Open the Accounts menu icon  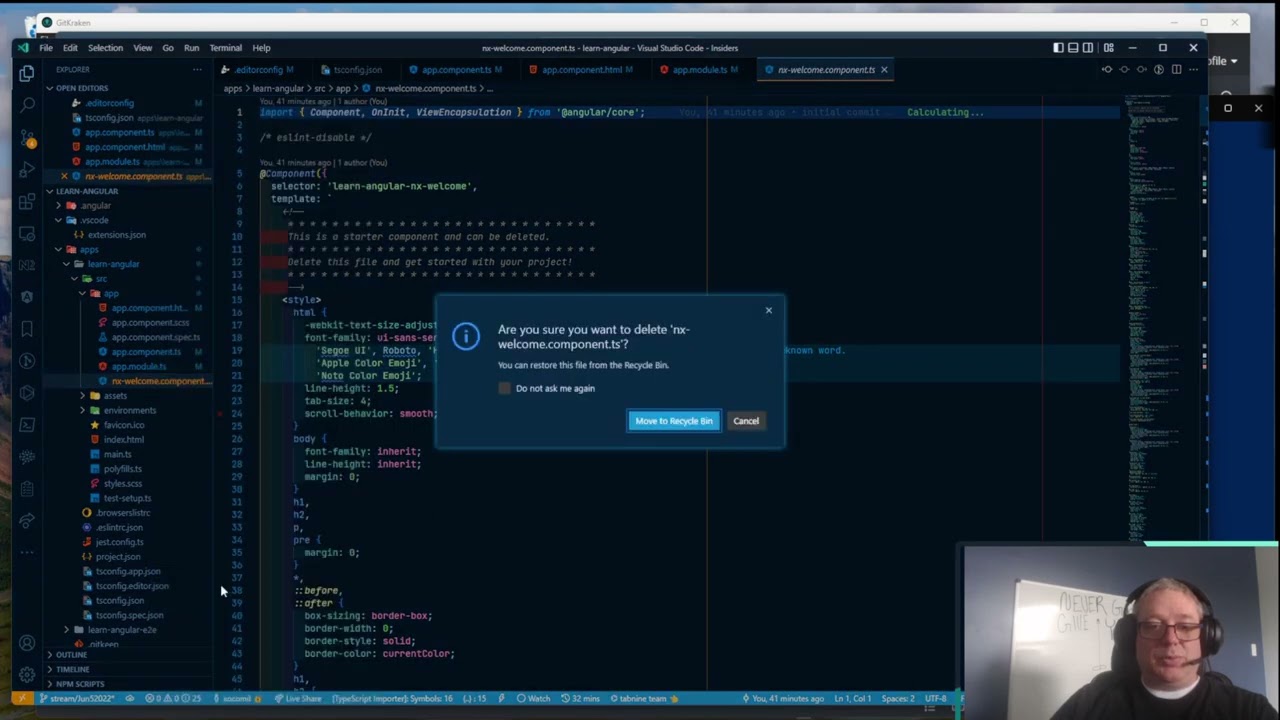27,643
